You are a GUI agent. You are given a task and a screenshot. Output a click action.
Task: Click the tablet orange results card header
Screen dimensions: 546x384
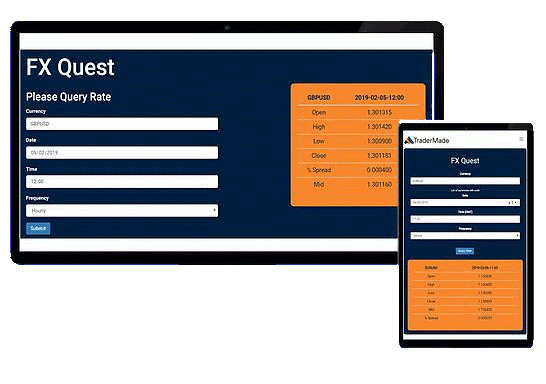[465, 268]
